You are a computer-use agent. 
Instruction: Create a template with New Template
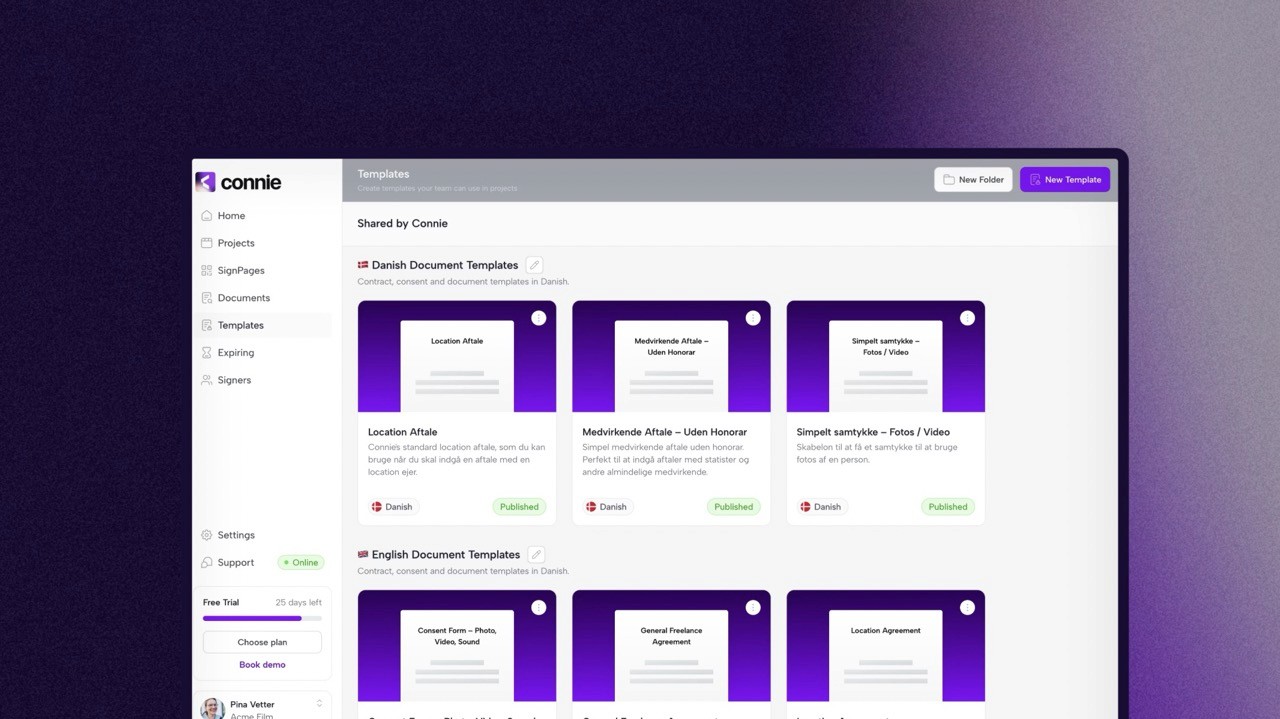click(1064, 179)
